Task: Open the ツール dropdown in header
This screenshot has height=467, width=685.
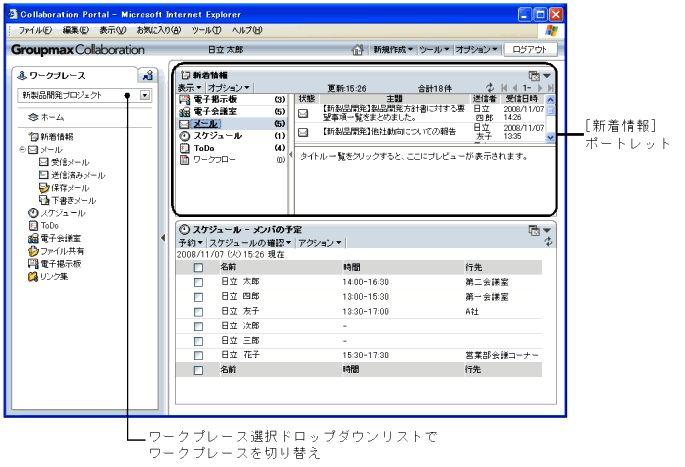Action: pyautogui.click(x=434, y=50)
